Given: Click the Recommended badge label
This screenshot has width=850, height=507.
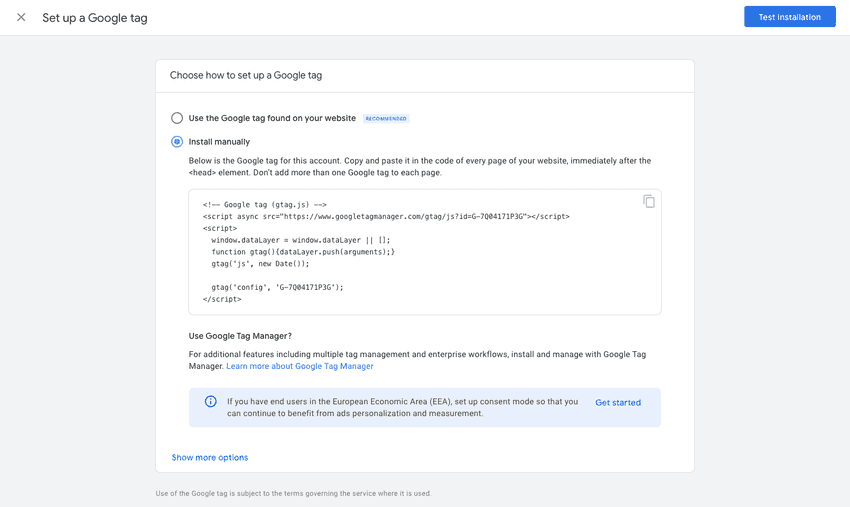Looking at the screenshot, I should click(x=386, y=118).
